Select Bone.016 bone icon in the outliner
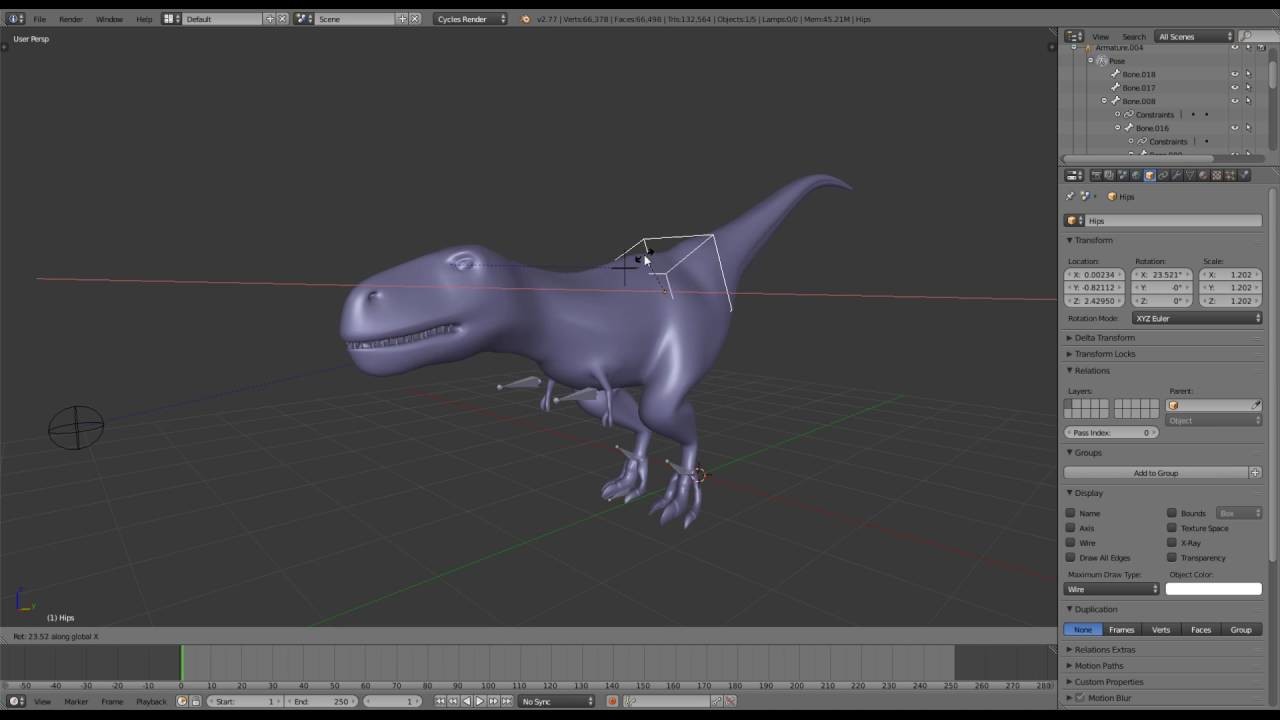This screenshot has height=720, width=1280. tap(1128, 127)
